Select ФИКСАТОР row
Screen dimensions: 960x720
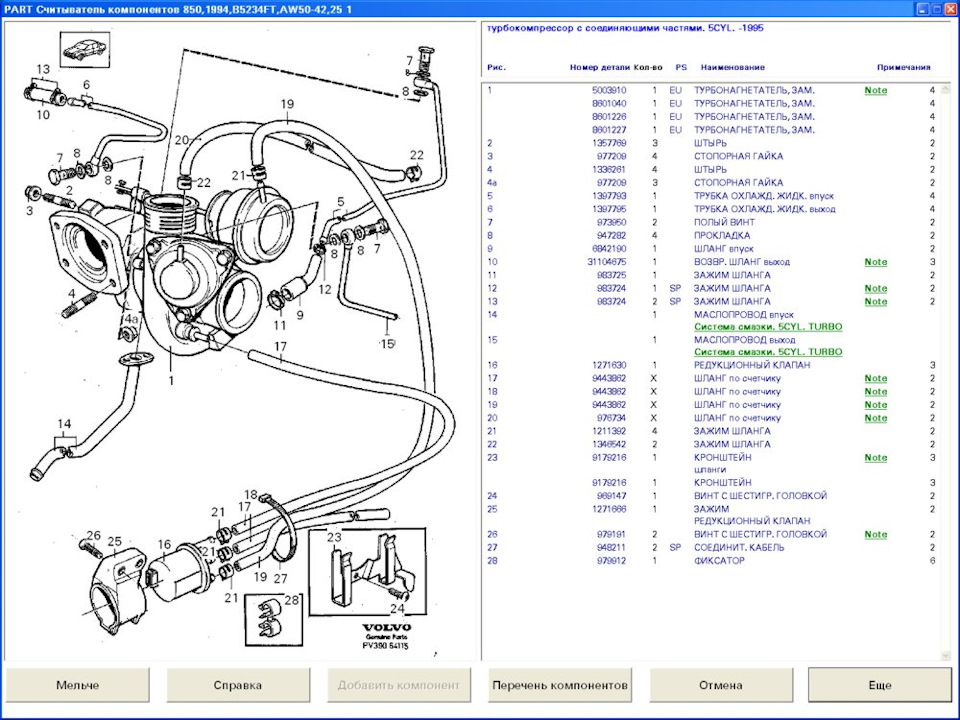[711, 561]
